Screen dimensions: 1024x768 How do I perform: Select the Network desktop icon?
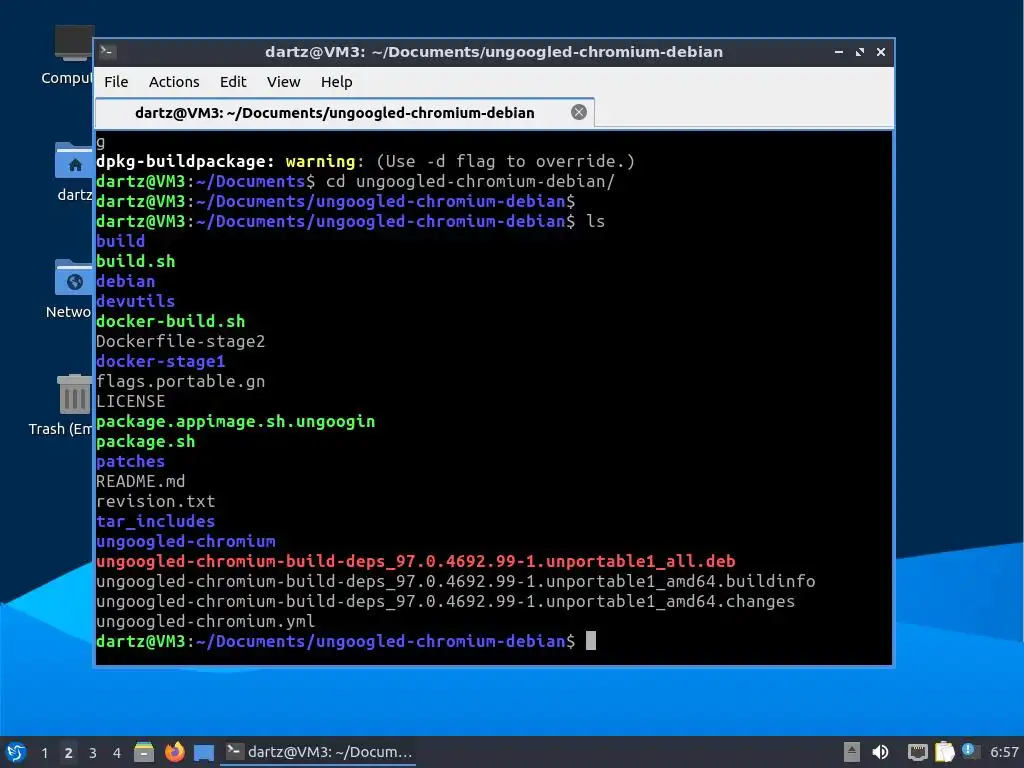coord(69,289)
